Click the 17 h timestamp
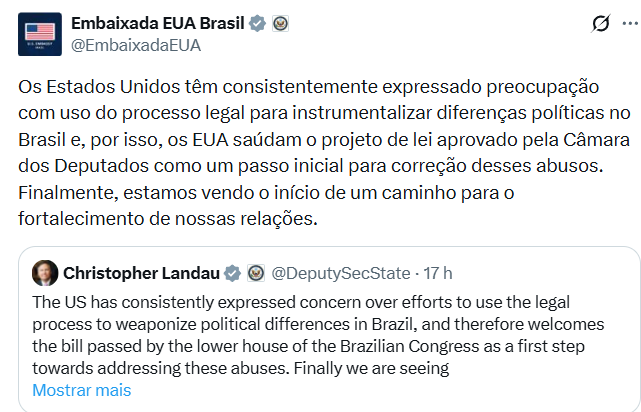The height and width of the screenshot is (412, 641). (436, 273)
